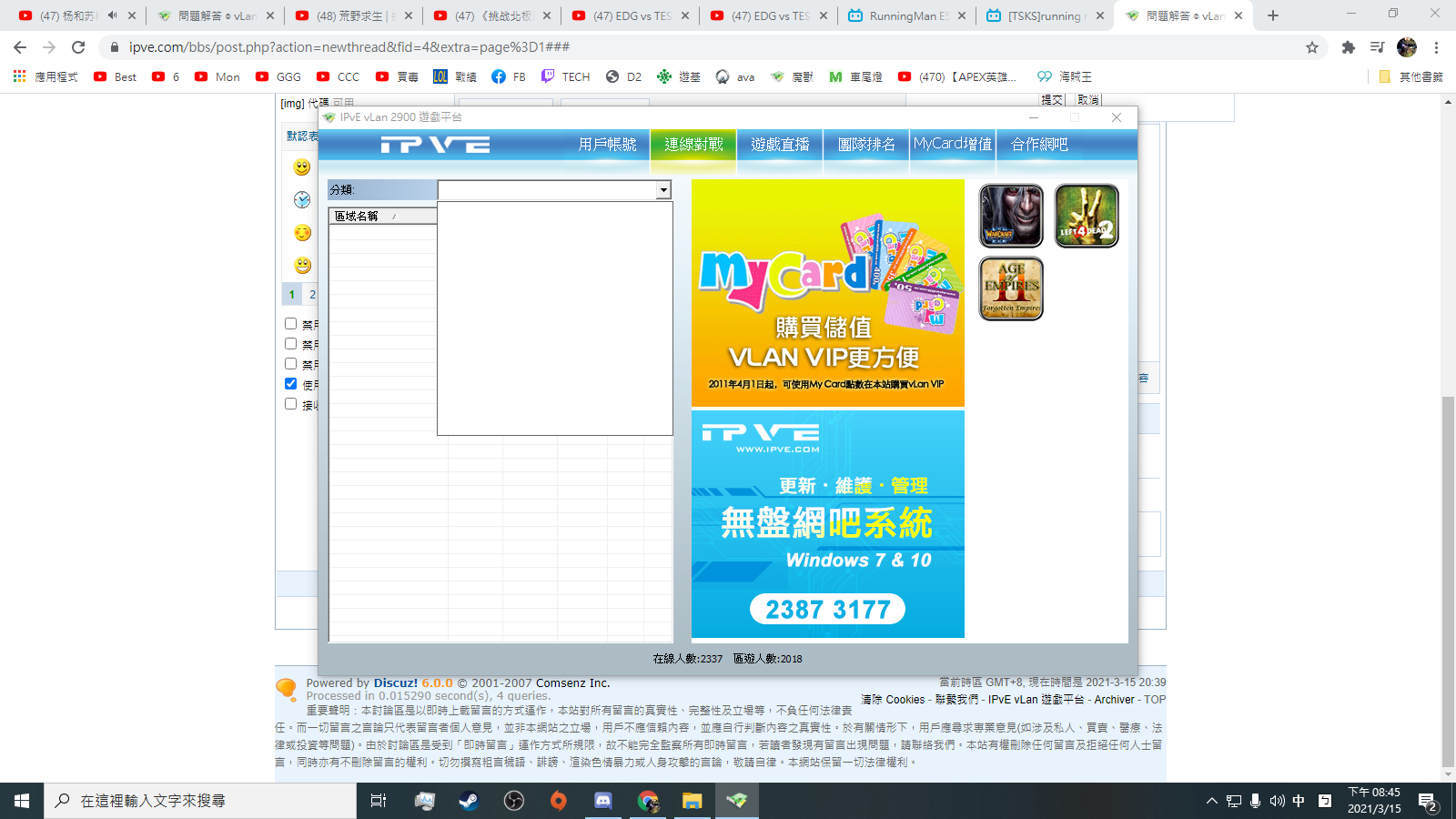Launch the Warcraft III game icon

[x=1011, y=216]
